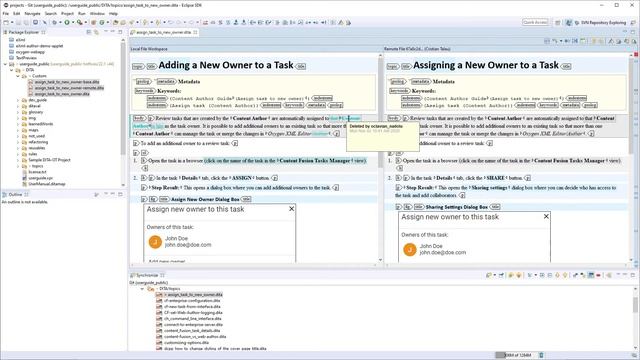Image resolution: width=640 pixels, height=360 pixels.
Task: Select cf-enterprise-configuration.dita in Synchronize view
Action: tap(192, 300)
